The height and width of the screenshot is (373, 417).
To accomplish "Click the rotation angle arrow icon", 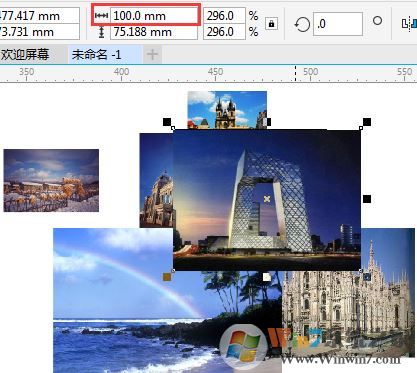I will 302,24.
